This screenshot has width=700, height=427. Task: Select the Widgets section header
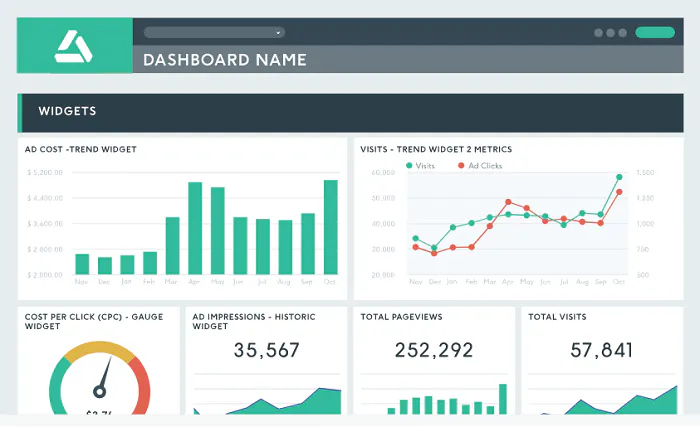point(67,112)
